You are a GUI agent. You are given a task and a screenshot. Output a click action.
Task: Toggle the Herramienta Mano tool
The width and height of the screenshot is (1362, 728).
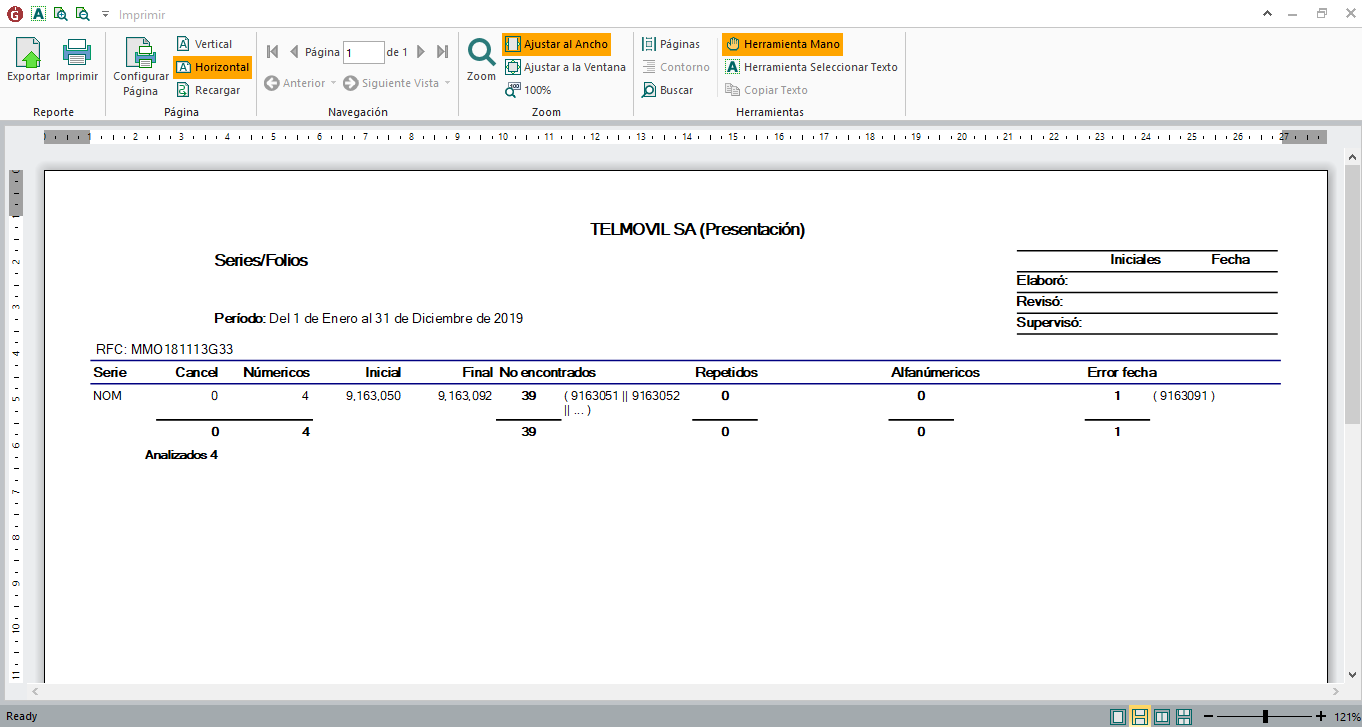(x=782, y=44)
